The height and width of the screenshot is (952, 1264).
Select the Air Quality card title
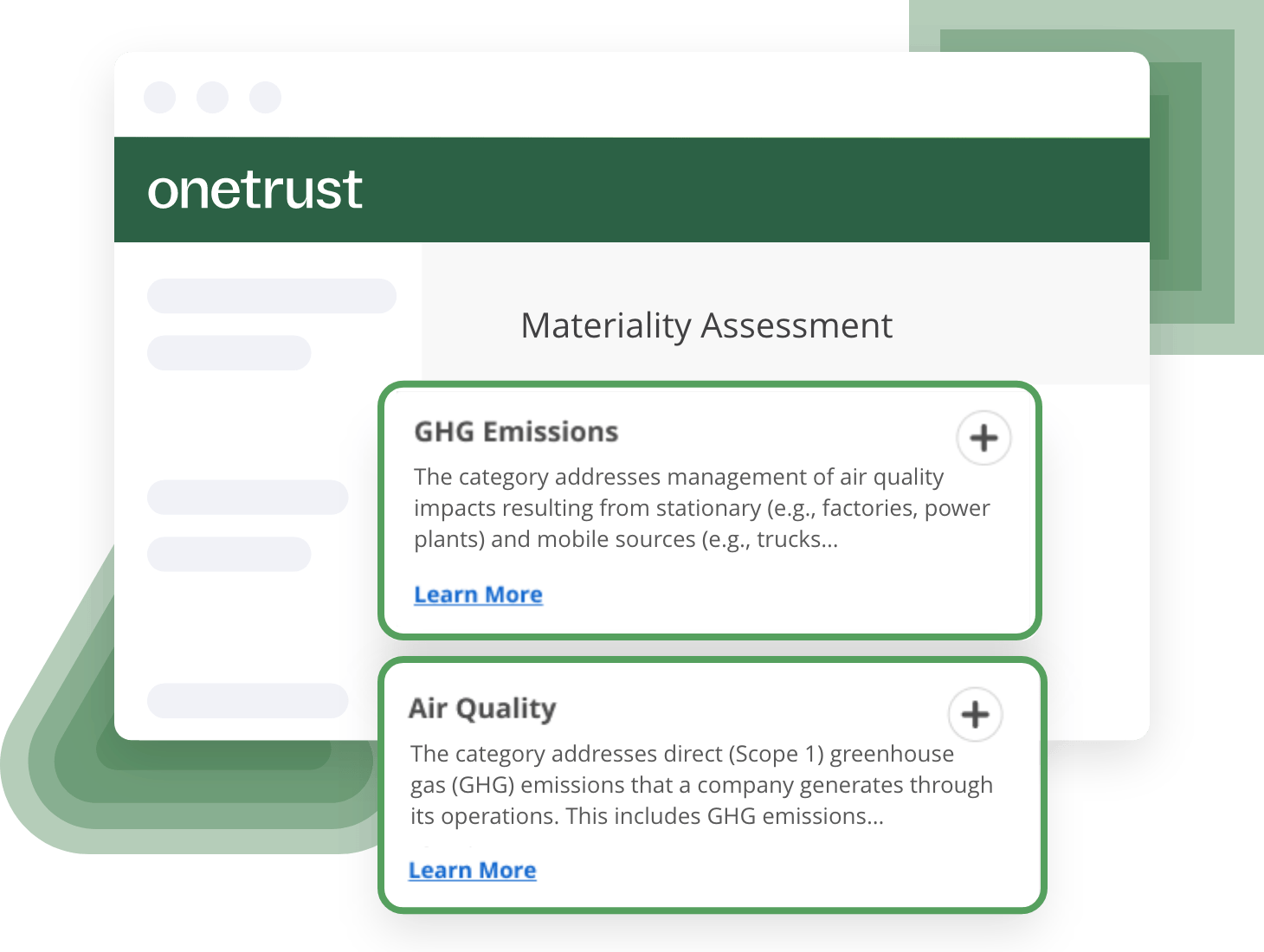coord(482,708)
